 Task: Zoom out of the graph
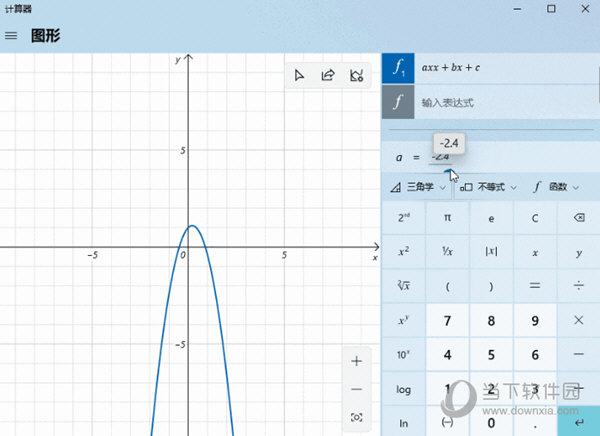[356, 389]
